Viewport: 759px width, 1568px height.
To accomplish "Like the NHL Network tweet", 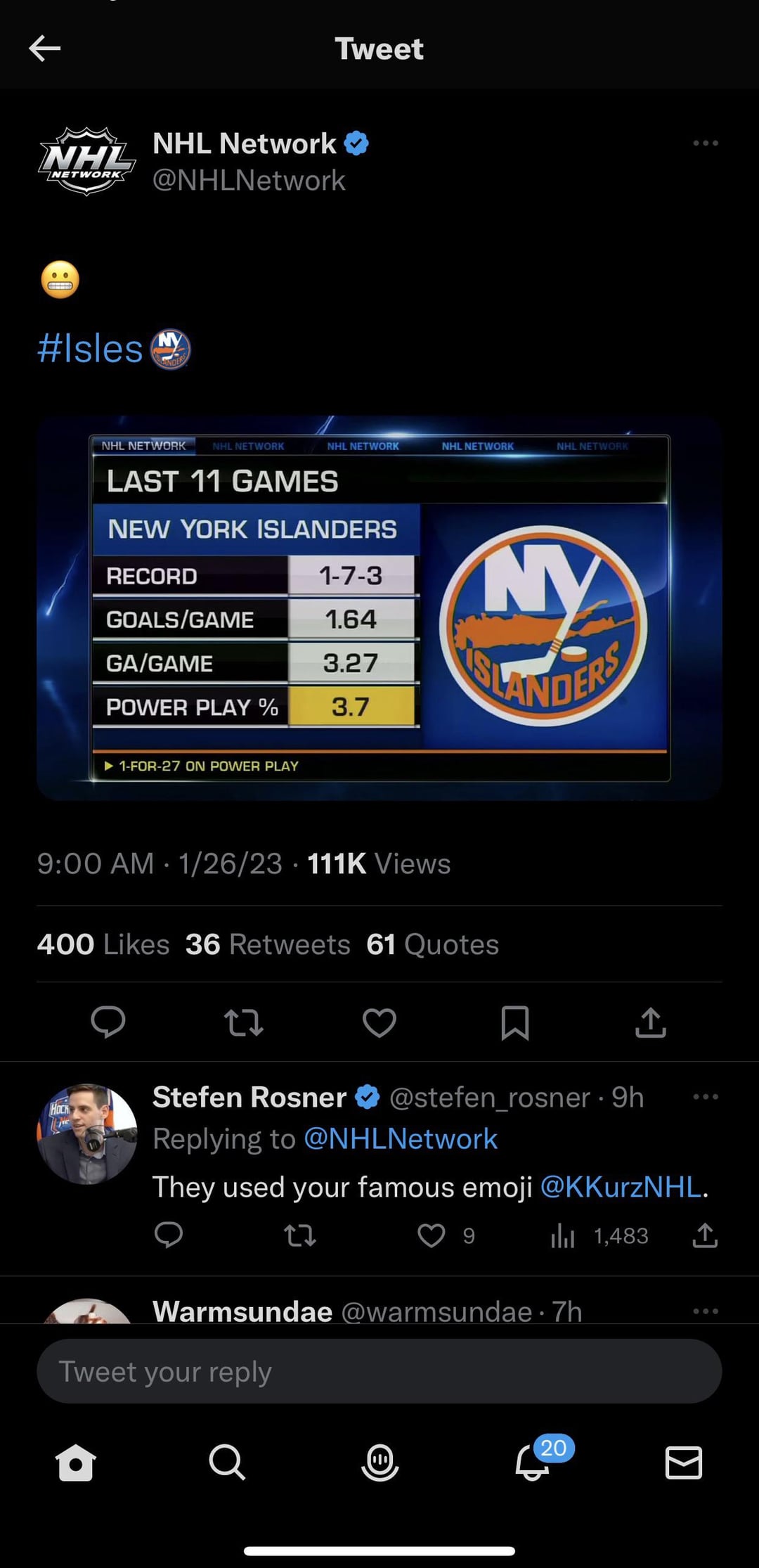I will [x=379, y=1022].
